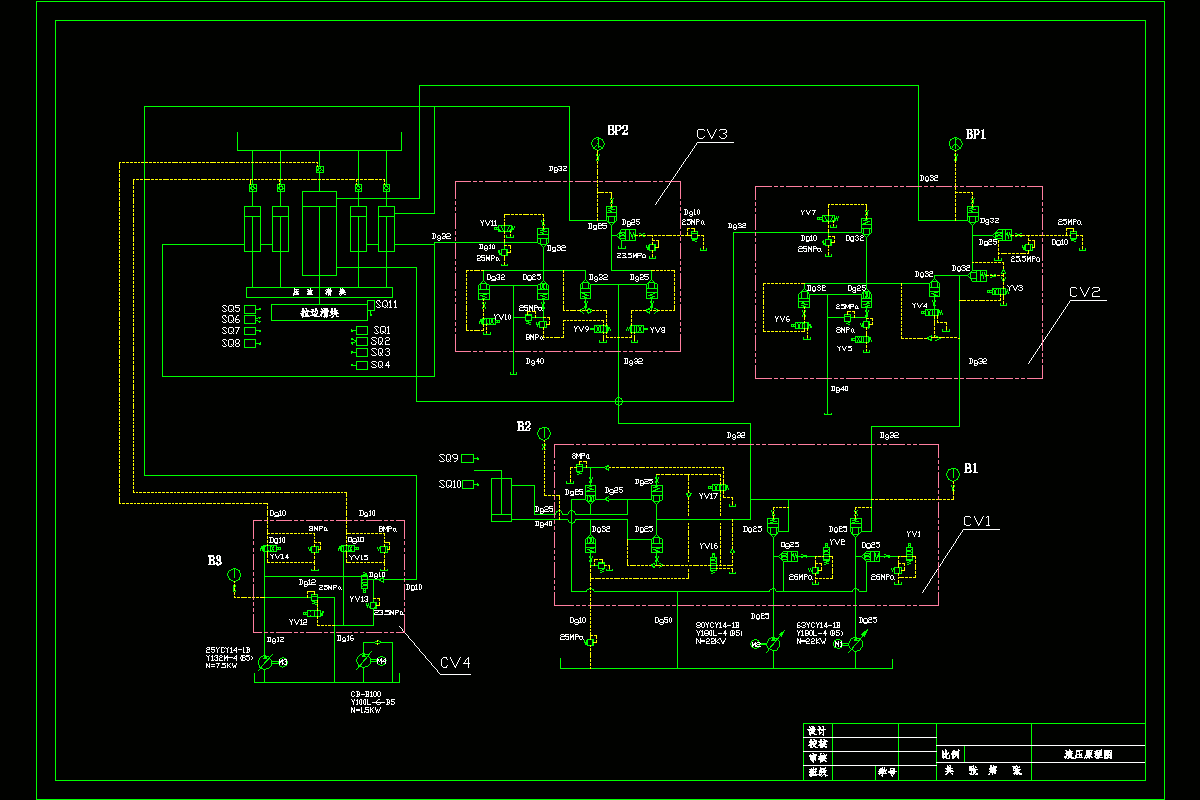
Task: Click the 液压原理图 title block text
Action: pos(1087,755)
